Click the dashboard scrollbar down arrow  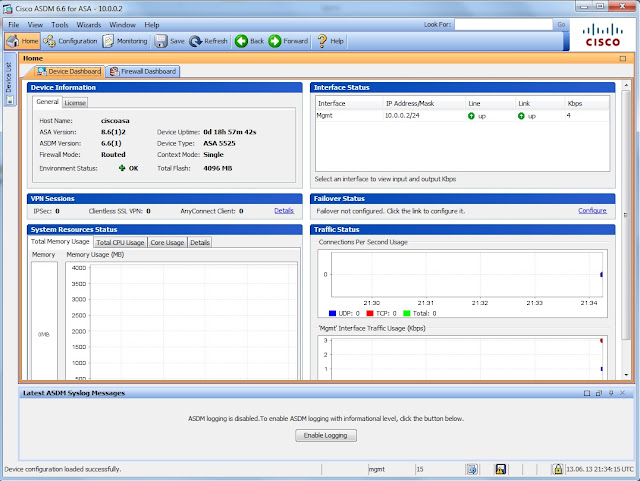point(626,375)
